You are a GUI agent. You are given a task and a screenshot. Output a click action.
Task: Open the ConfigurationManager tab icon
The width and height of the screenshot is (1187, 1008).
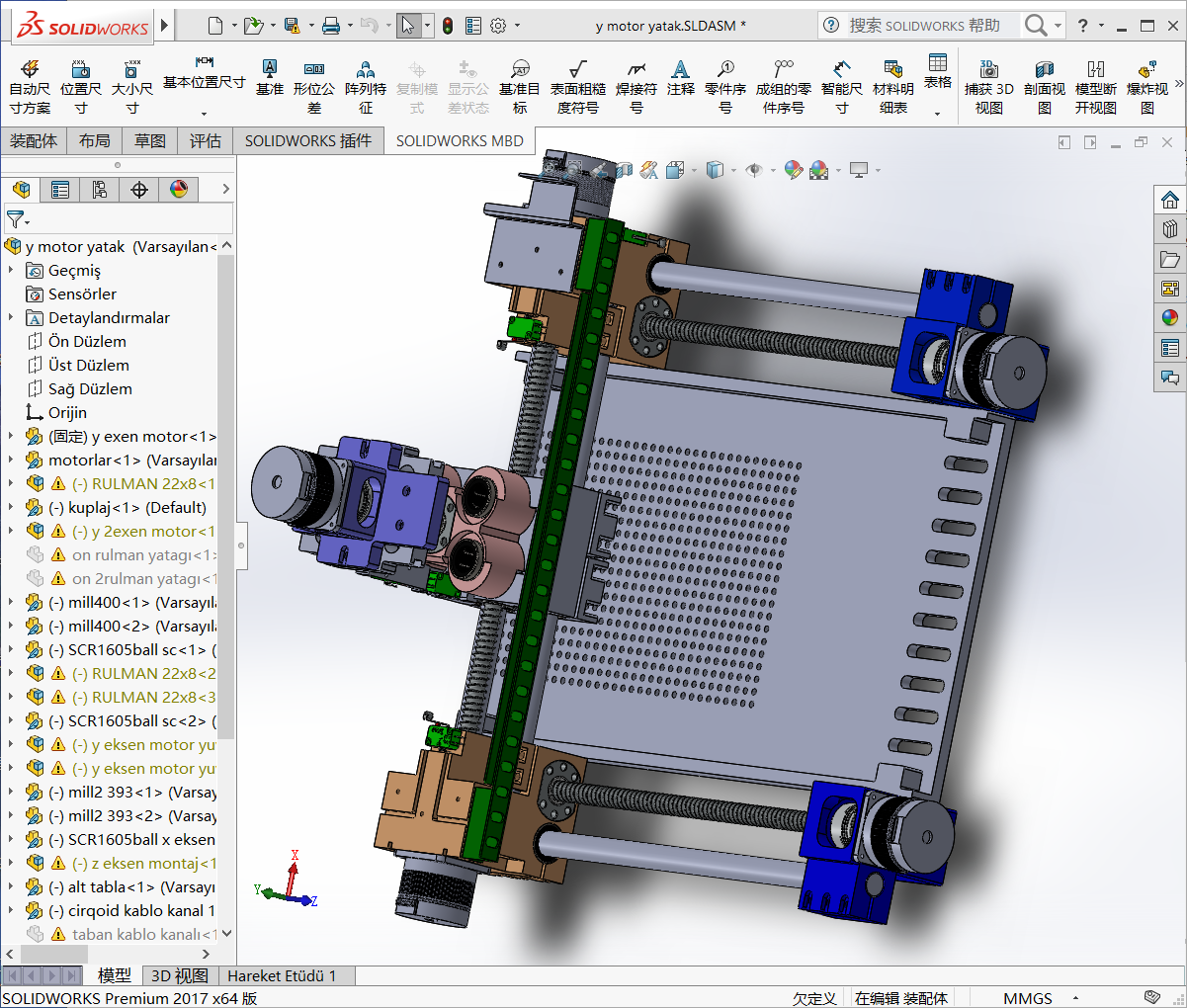100,189
